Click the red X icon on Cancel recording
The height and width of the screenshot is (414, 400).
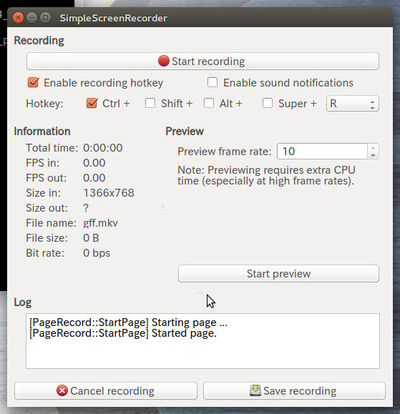point(62,390)
